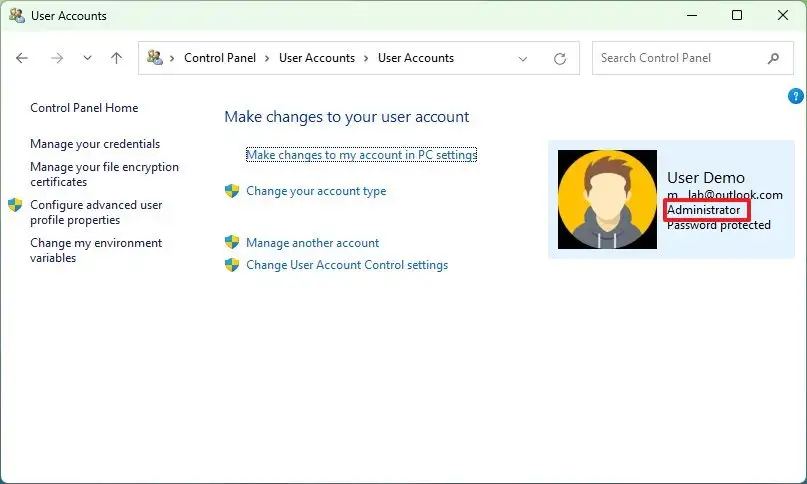Go to Control Panel Home
Screen dimensions: 807x484
(x=84, y=108)
